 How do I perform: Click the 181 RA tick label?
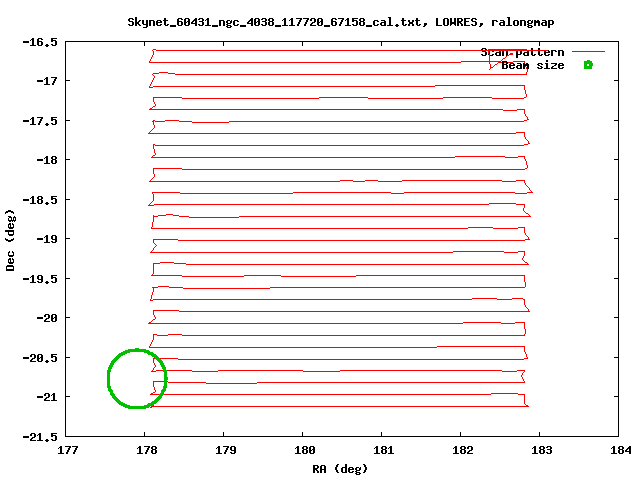[384, 450]
